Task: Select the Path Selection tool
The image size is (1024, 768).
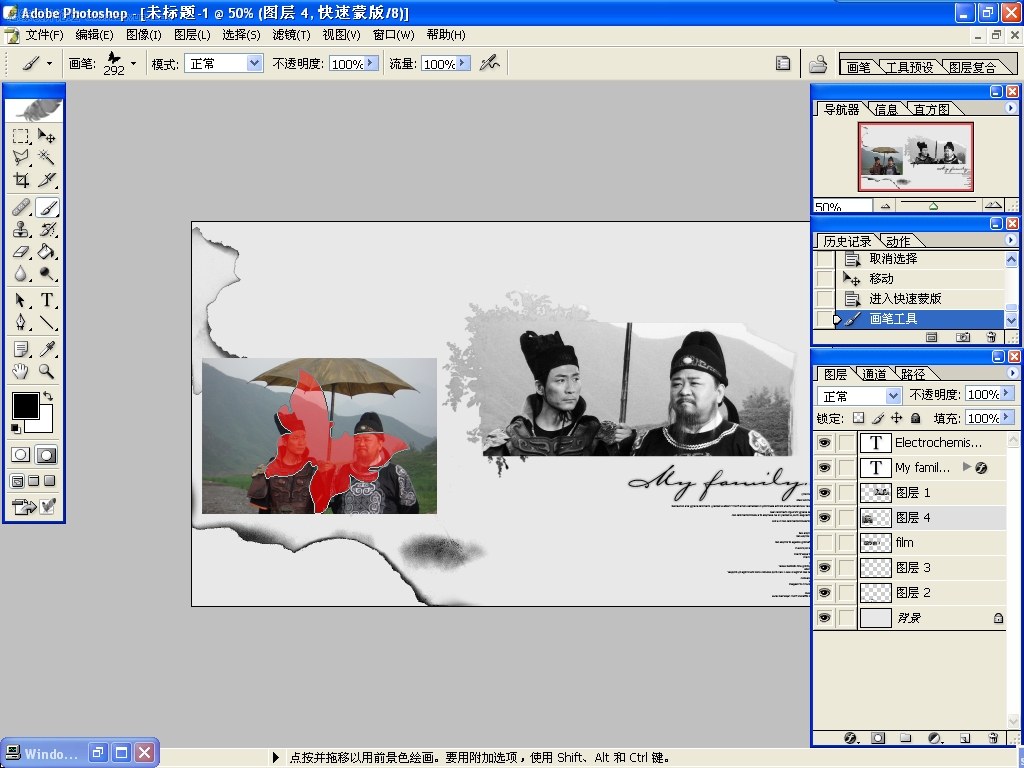Action: coord(21,300)
